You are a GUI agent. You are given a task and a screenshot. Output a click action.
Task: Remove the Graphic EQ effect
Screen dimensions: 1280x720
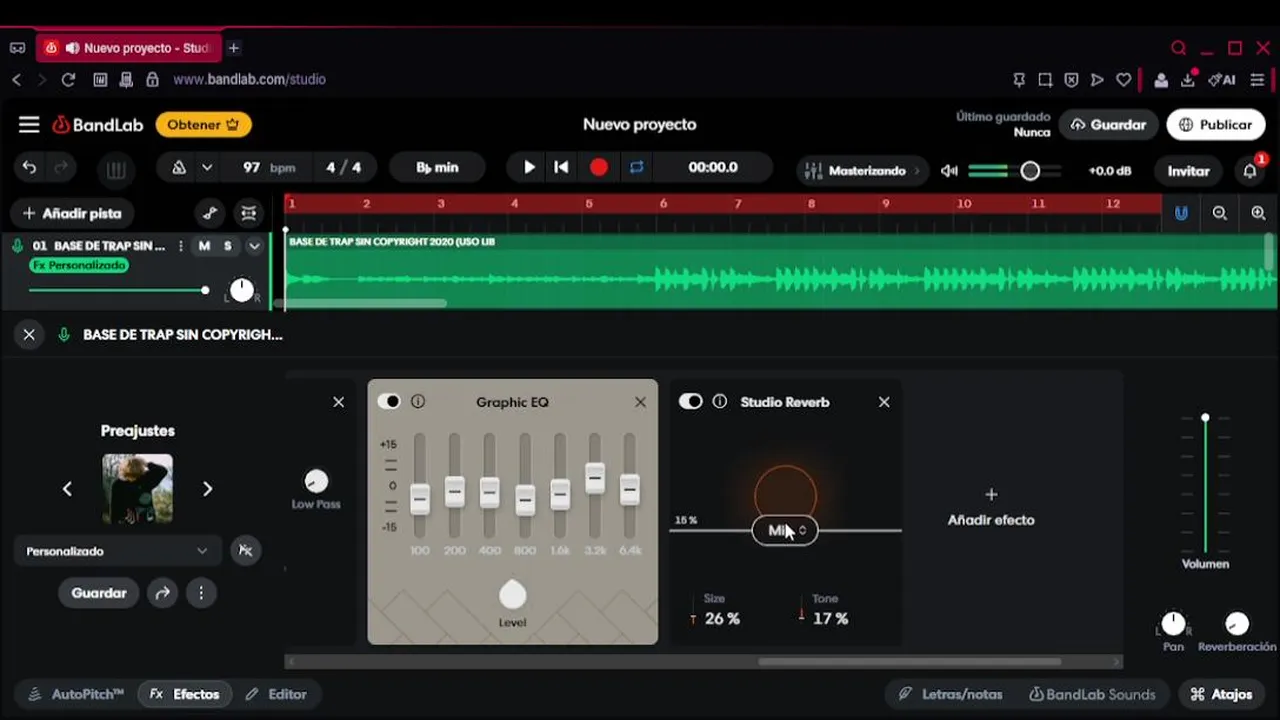640,402
